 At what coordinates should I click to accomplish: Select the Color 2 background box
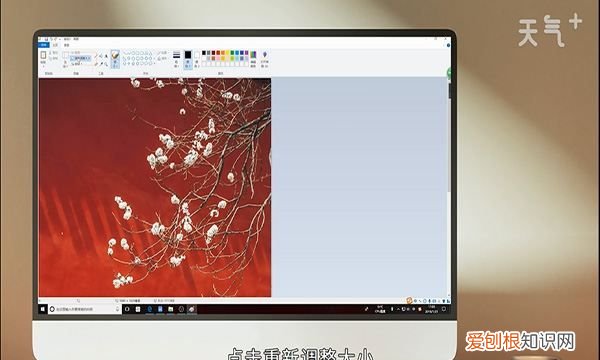click(x=197, y=59)
